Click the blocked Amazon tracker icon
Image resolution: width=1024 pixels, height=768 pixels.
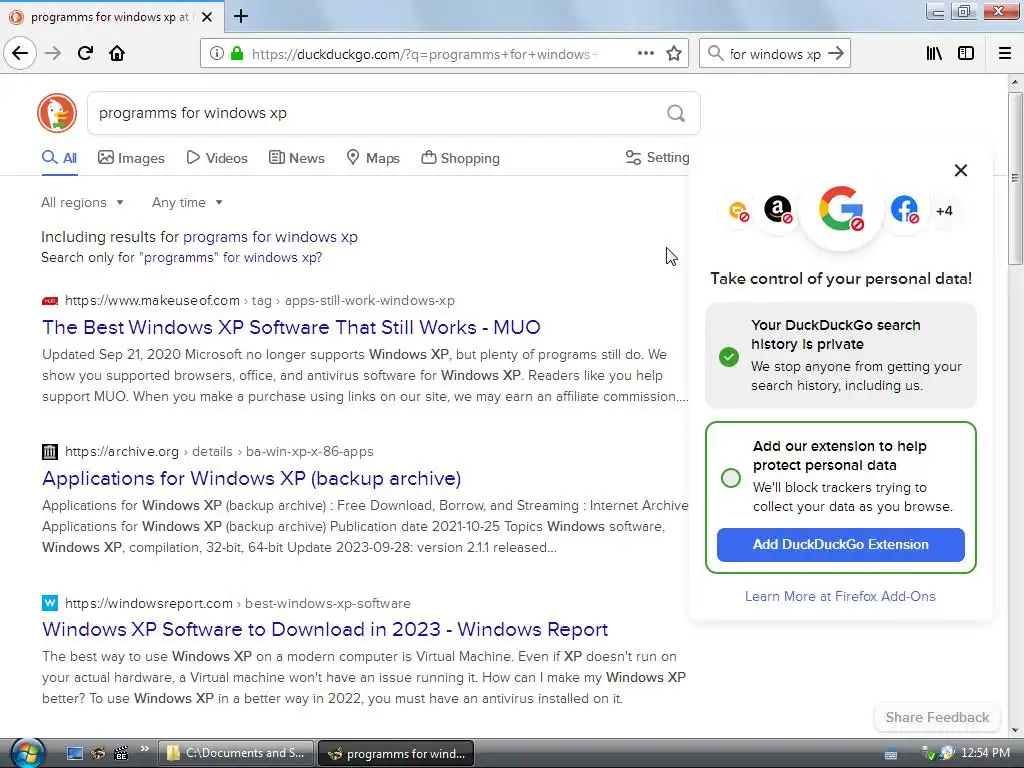pyautogui.click(x=778, y=210)
